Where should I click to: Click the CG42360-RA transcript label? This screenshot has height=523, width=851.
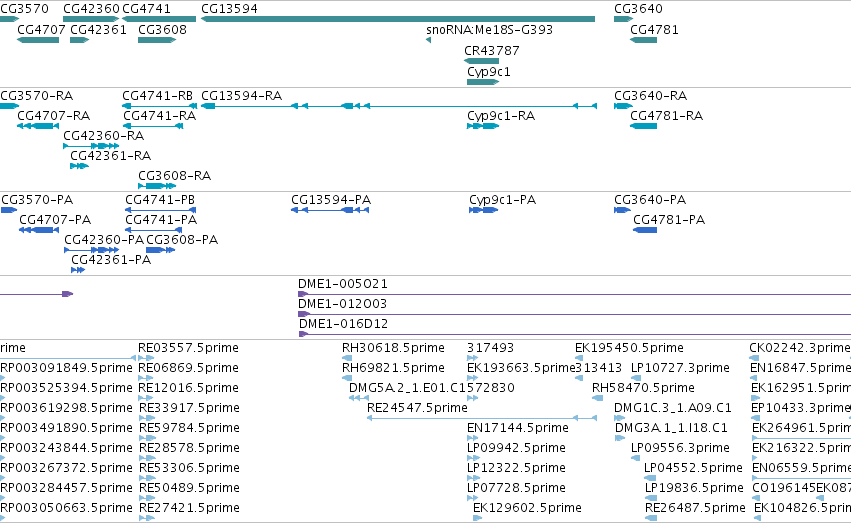(x=104, y=136)
